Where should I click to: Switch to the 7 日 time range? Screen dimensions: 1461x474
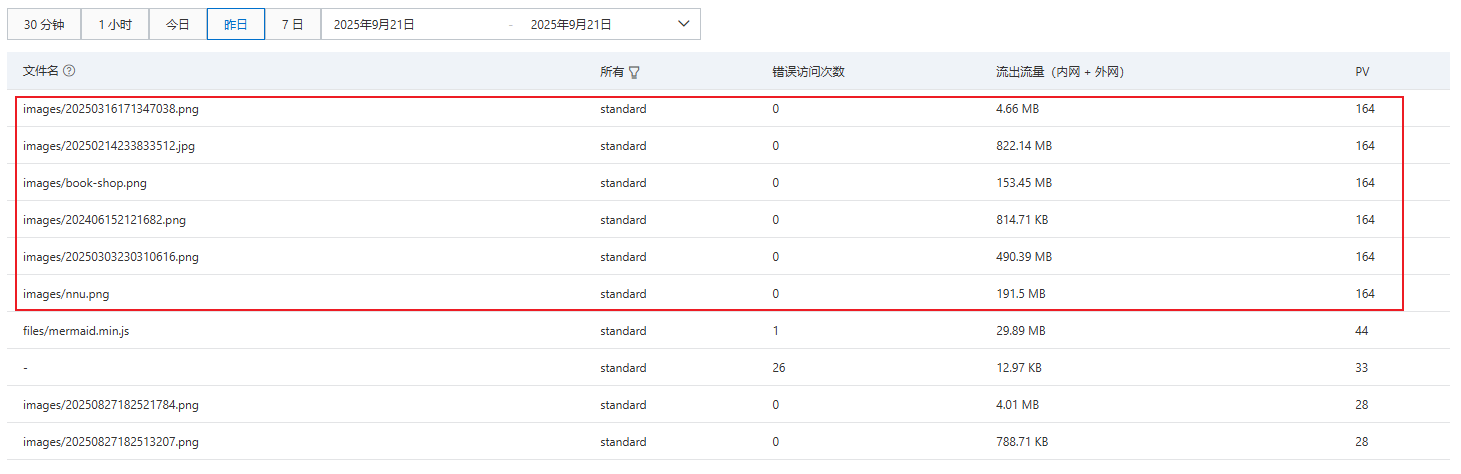292,24
